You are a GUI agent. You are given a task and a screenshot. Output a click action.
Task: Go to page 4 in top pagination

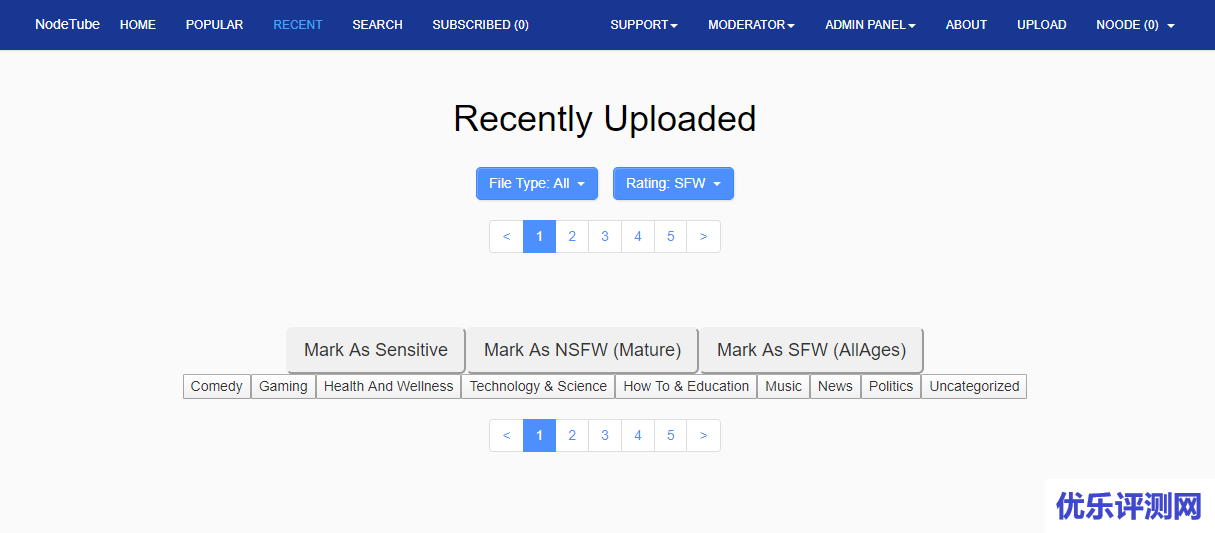coord(638,237)
